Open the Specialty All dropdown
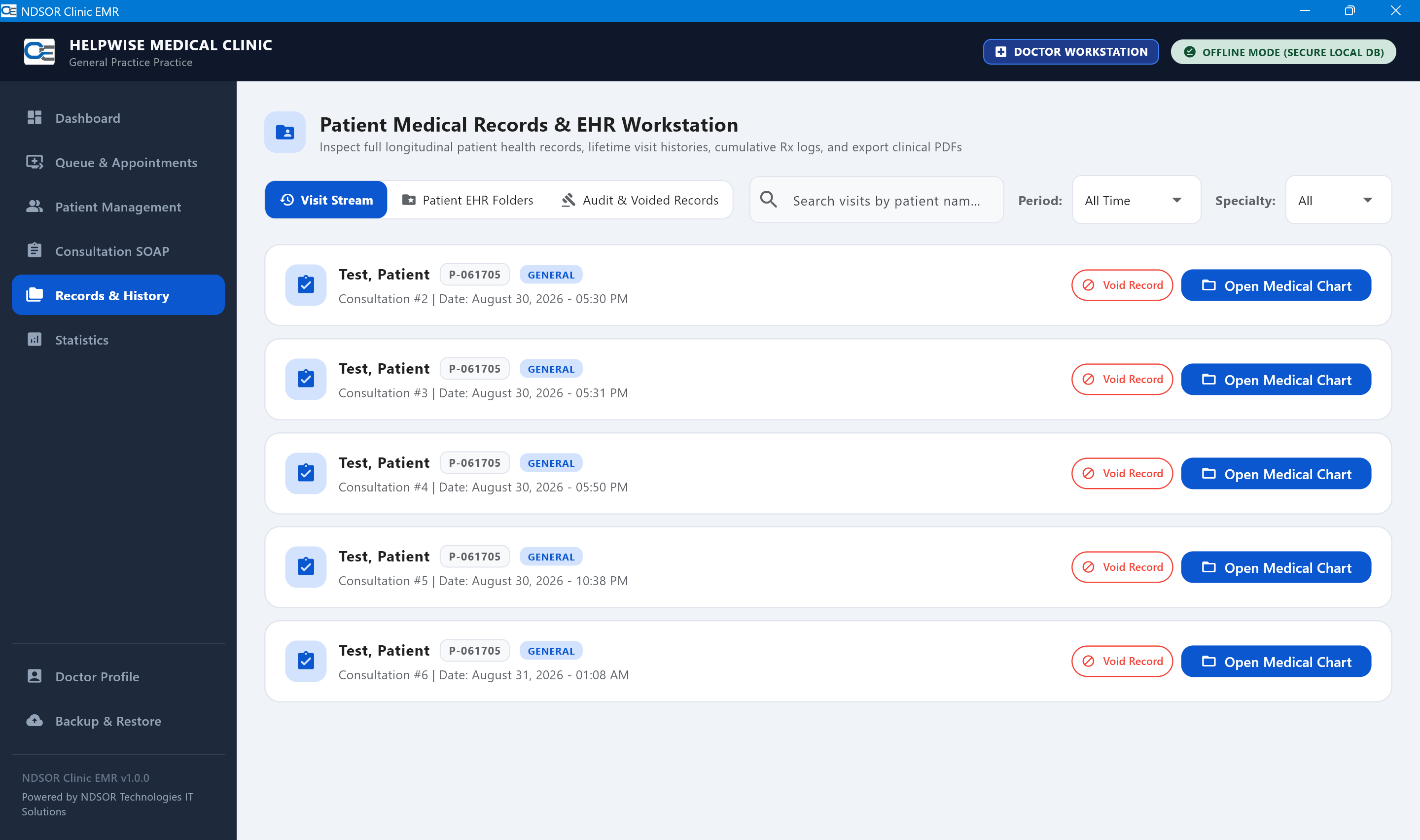Viewport: 1420px width, 840px height. coord(1338,200)
